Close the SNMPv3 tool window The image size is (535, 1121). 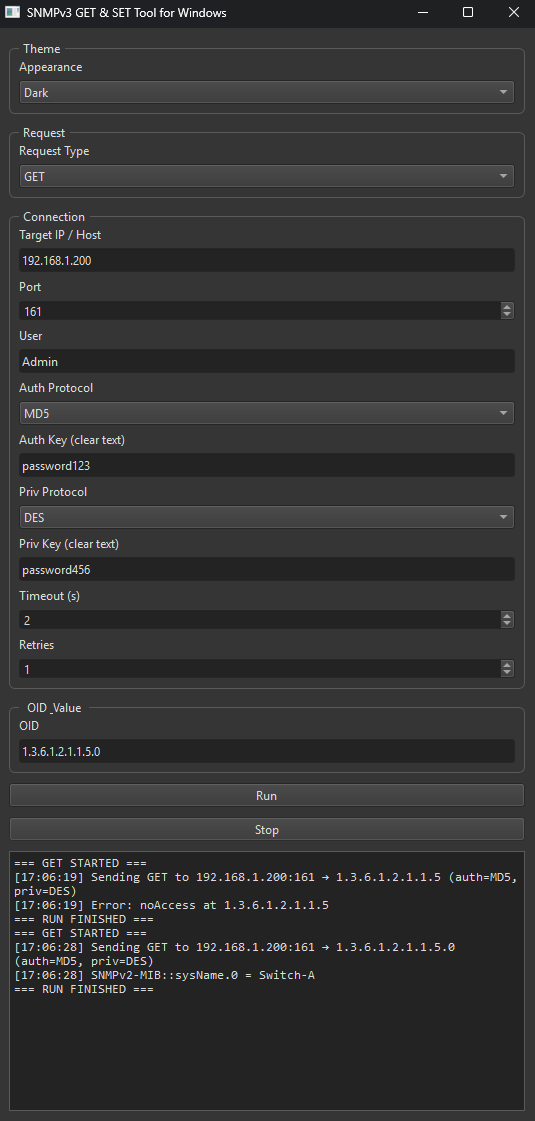(x=513, y=12)
